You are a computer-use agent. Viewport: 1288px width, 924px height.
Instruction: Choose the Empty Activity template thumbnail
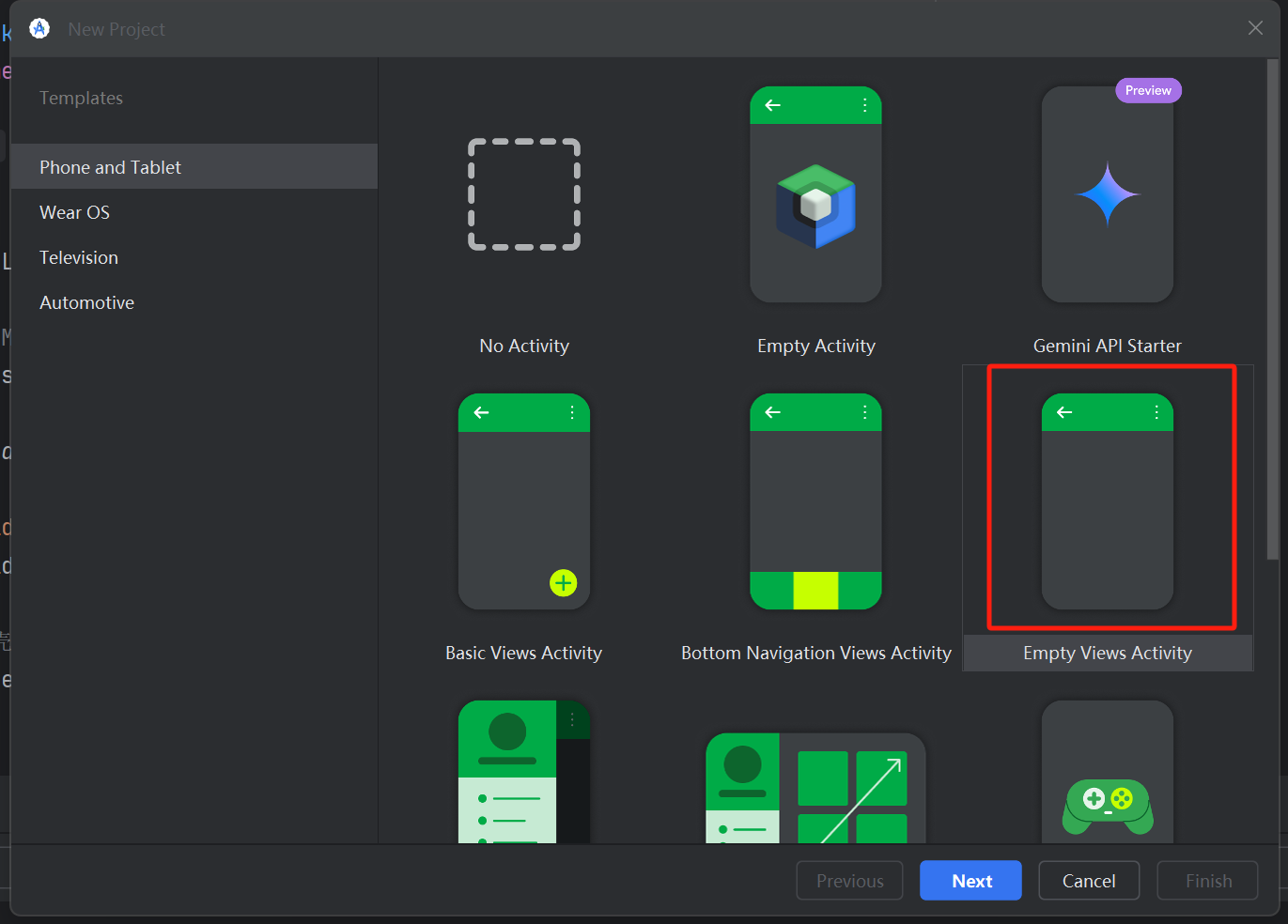[815, 194]
